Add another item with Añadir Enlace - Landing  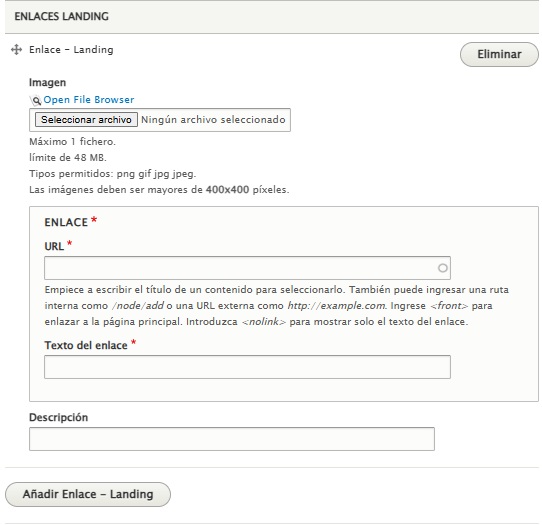(x=88, y=494)
